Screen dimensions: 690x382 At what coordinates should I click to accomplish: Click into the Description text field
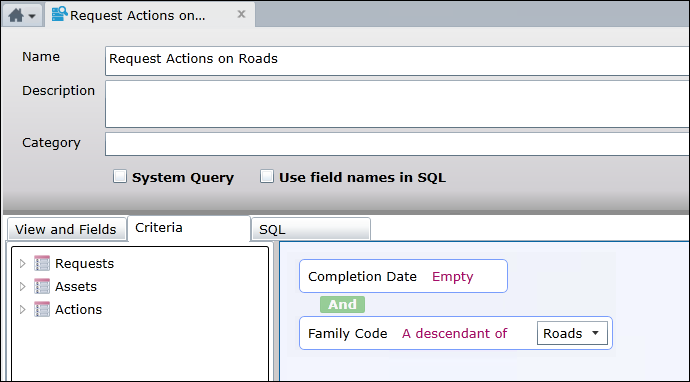coord(397,104)
